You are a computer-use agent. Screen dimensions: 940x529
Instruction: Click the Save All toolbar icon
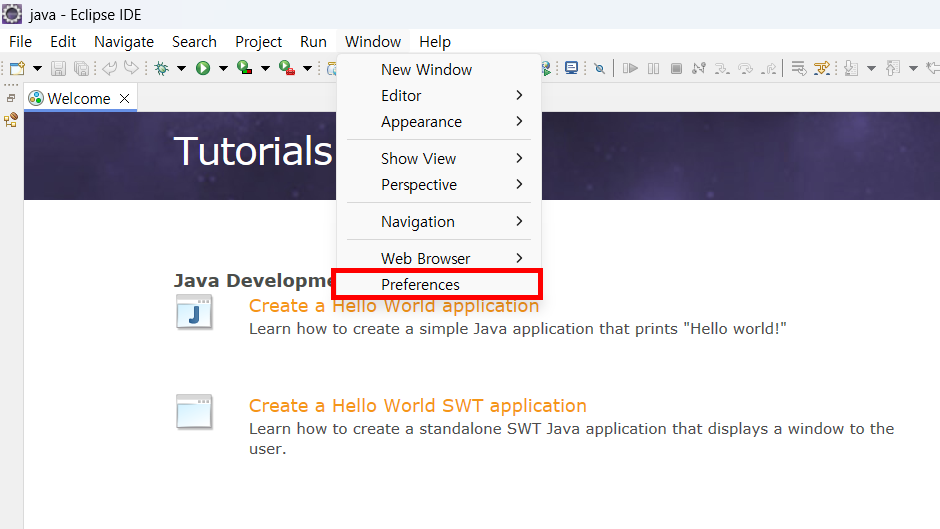pyautogui.click(x=81, y=68)
